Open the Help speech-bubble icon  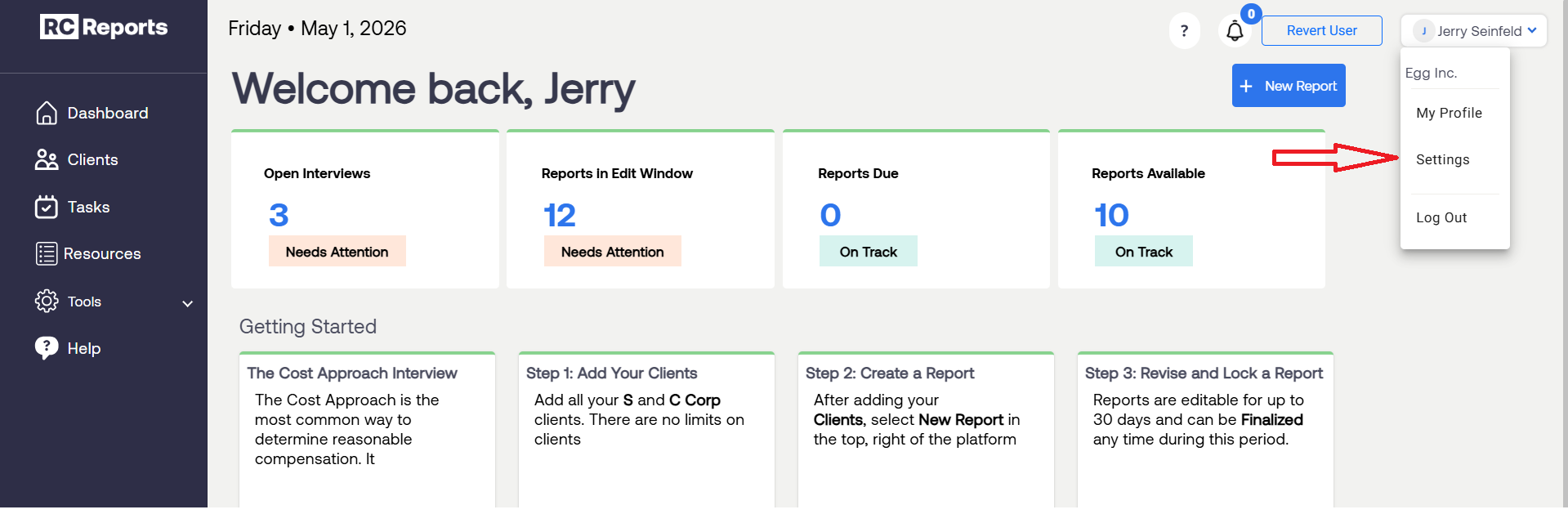coord(47,348)
